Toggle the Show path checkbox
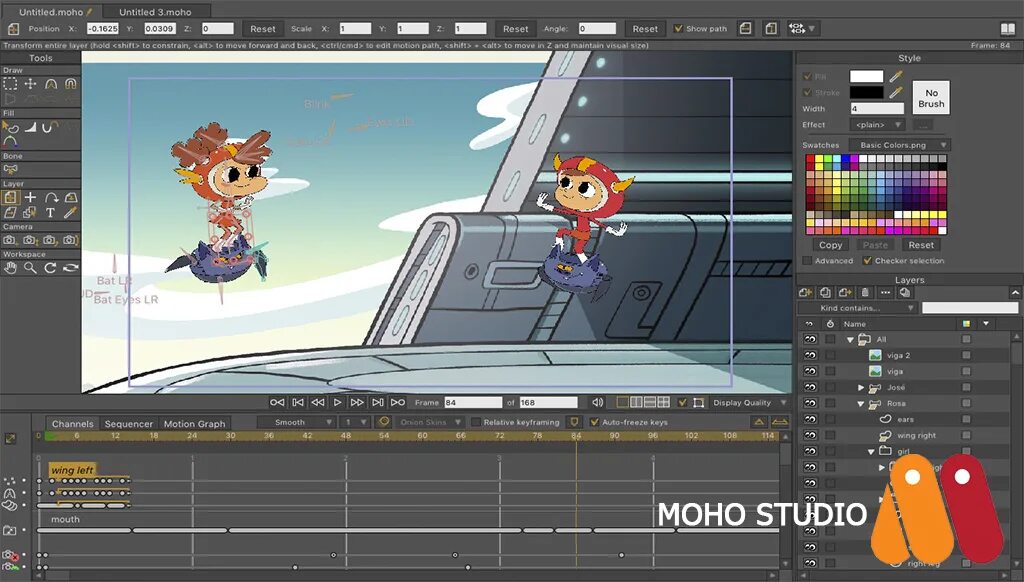The width and height of the screenshot is (1024, 582). click(x=678, y=29)
